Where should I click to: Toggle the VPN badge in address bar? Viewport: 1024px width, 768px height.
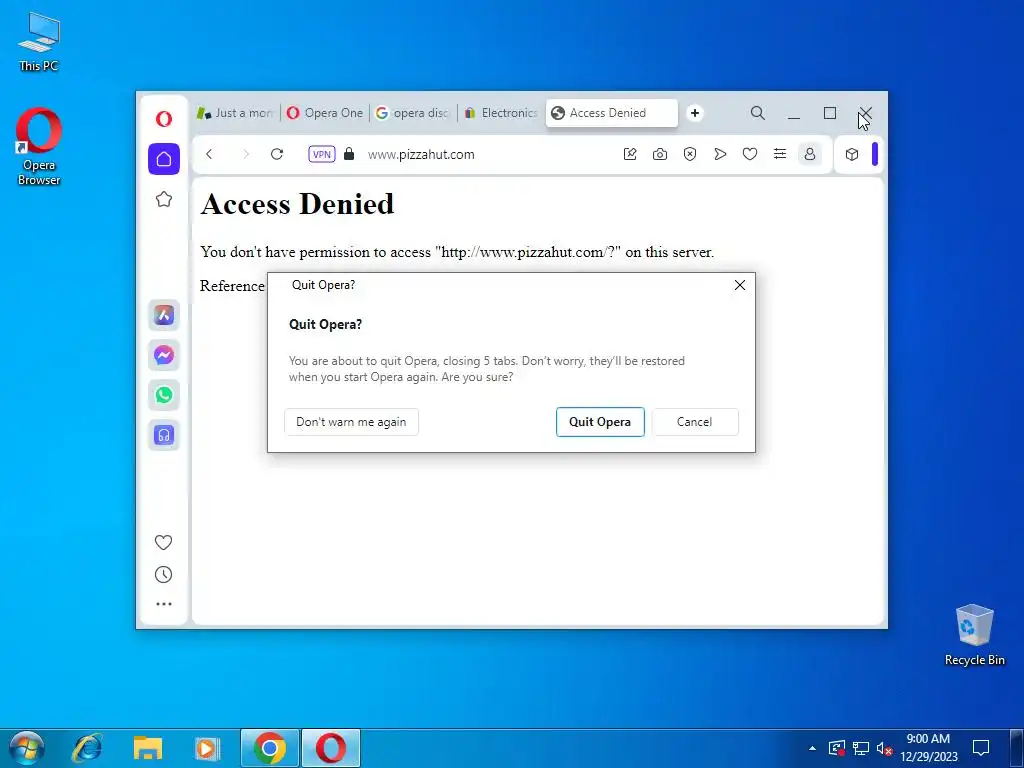pyautogui.click(x=322, y=154)
